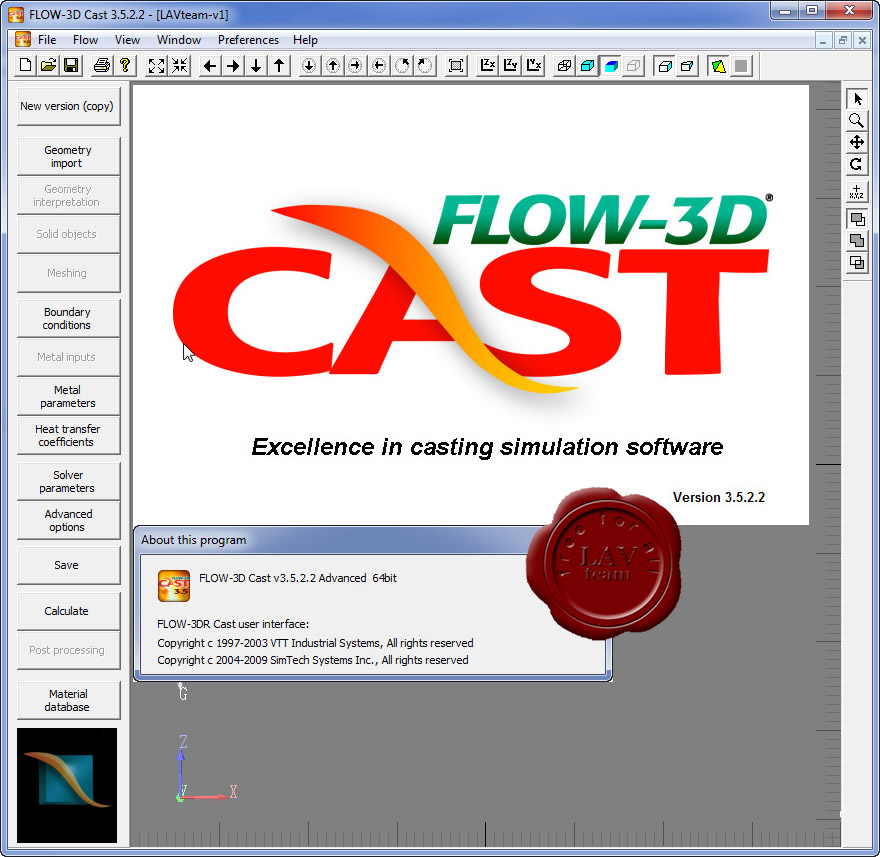The width and height of the screenshot is (880, 857).
Task: Select the rotate tool in right toolbar
Action: pyautogui.click(x=857, y=164)
